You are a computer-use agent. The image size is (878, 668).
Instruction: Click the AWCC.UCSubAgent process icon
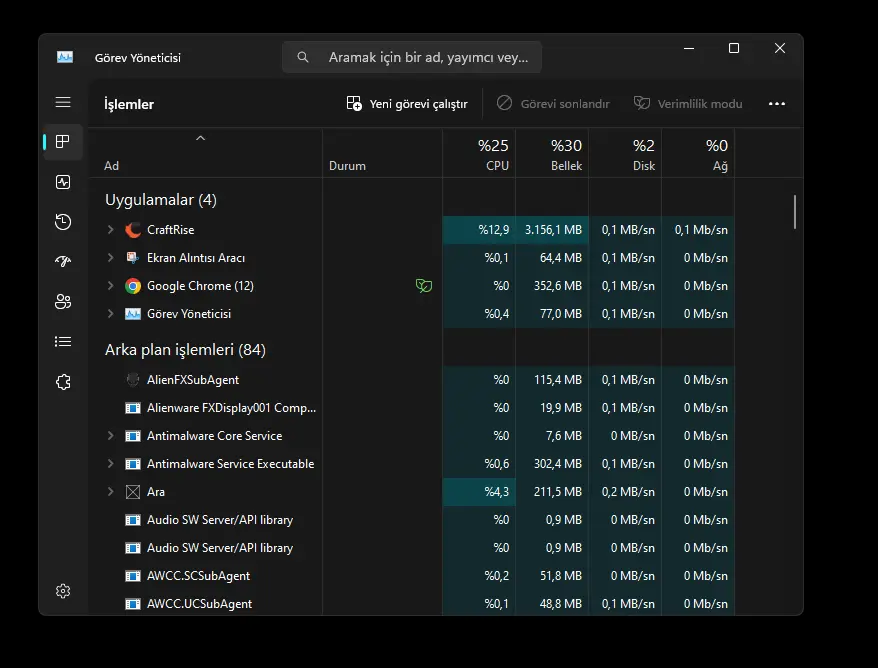(x=133, y=604)
